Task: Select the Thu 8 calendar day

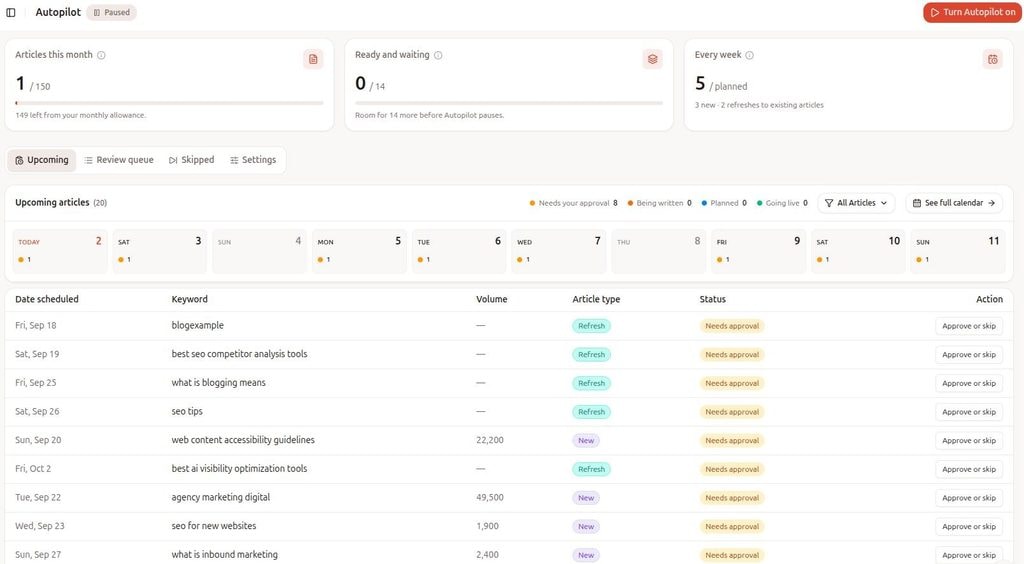Action: pyautogui.click(x=659, y=251)
